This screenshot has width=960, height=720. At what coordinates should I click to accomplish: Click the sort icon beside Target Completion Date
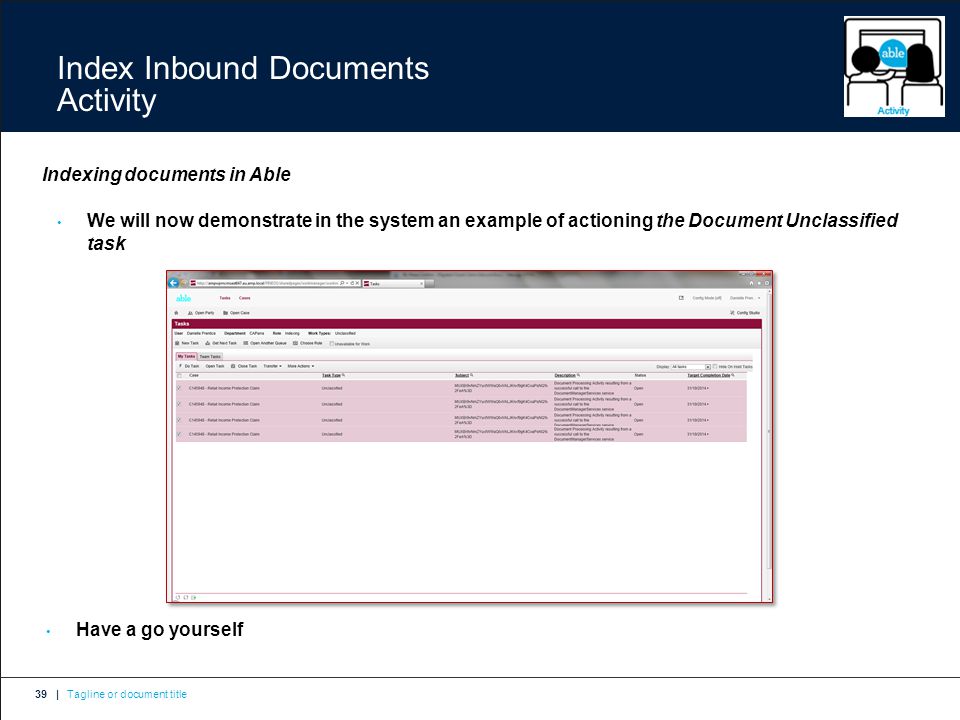[x=733, y=375]
